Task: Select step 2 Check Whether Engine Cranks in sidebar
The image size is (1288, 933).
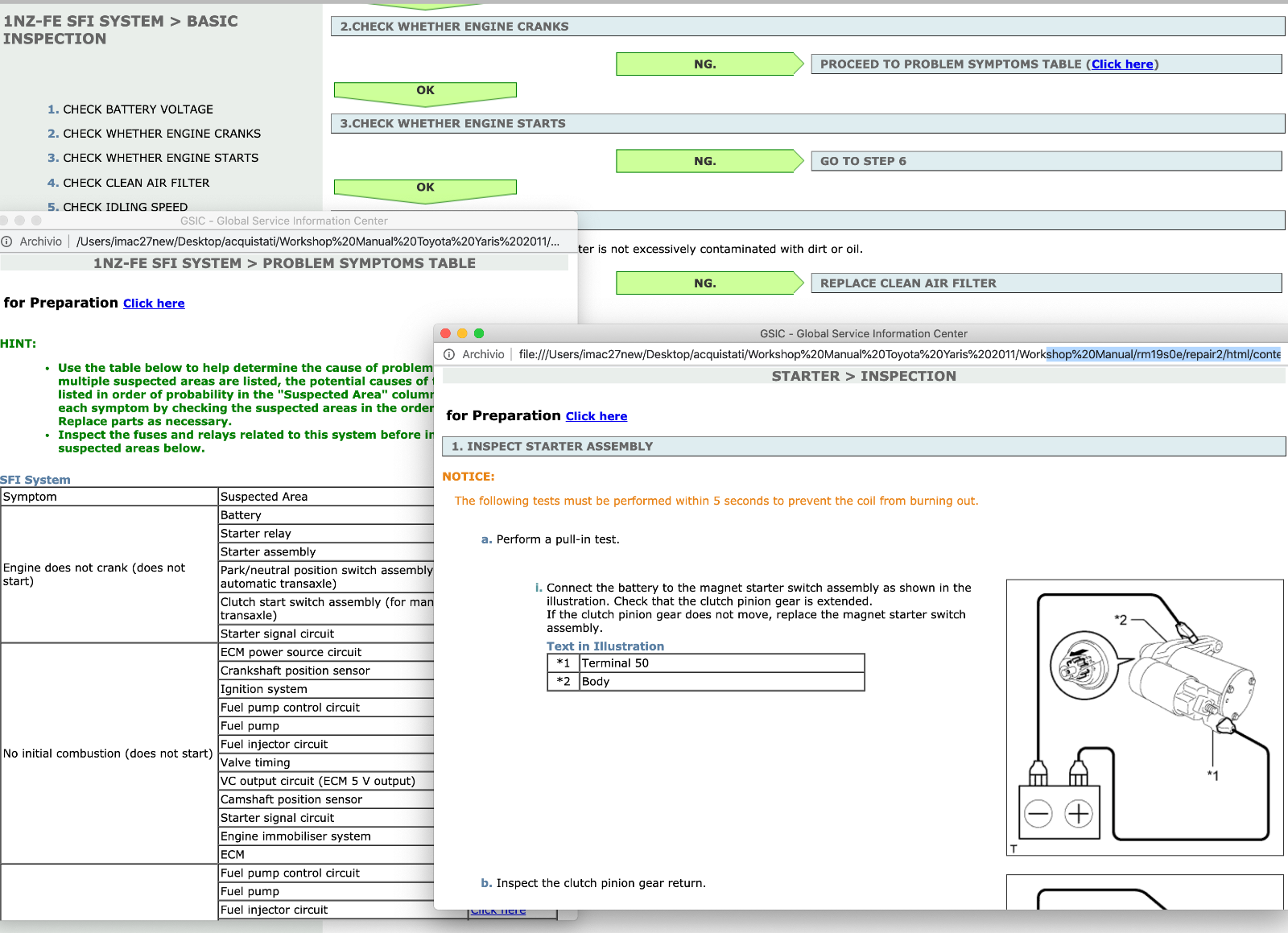Action: click(162, 134)
